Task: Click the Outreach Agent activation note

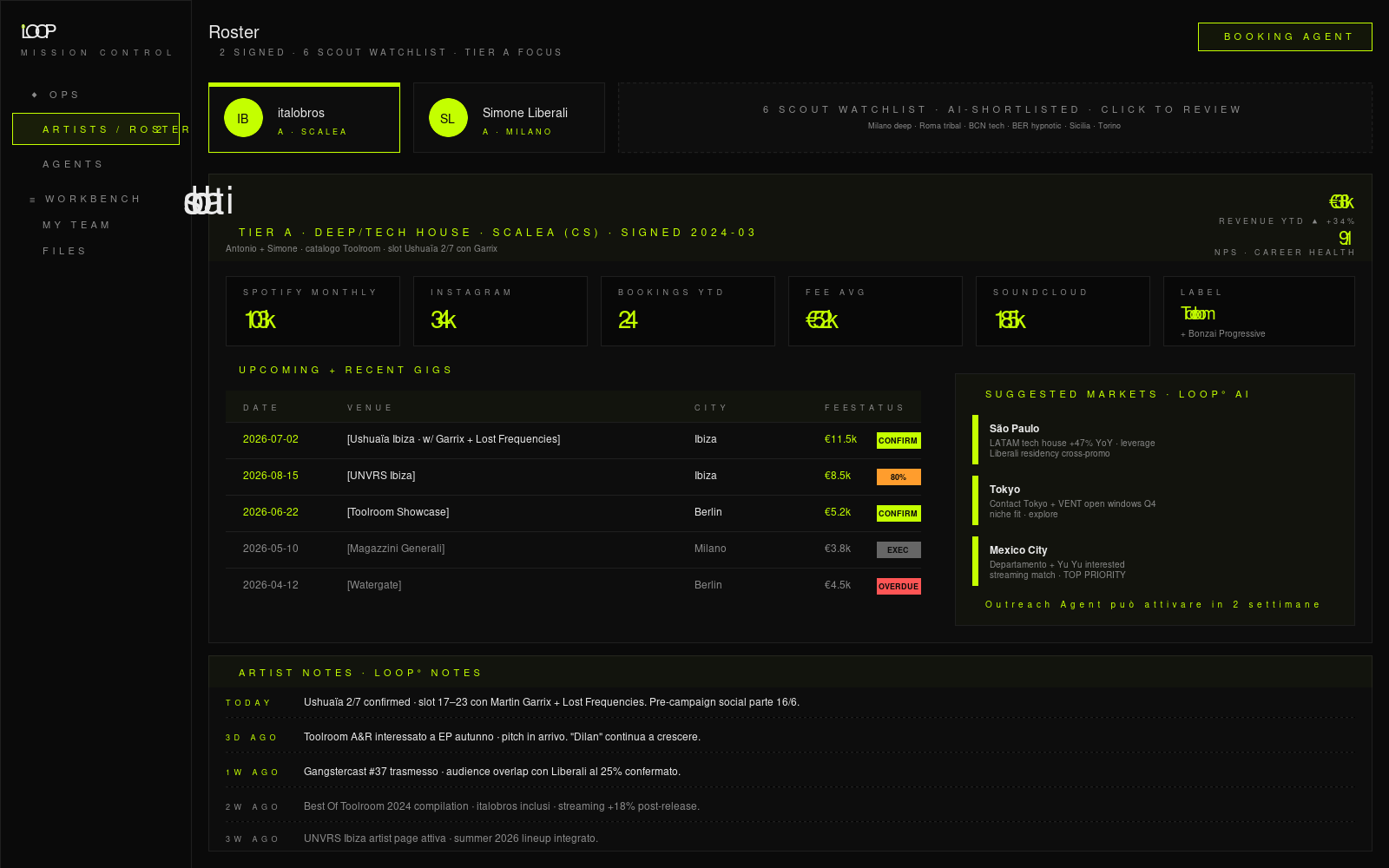Action: [1152, 605]
